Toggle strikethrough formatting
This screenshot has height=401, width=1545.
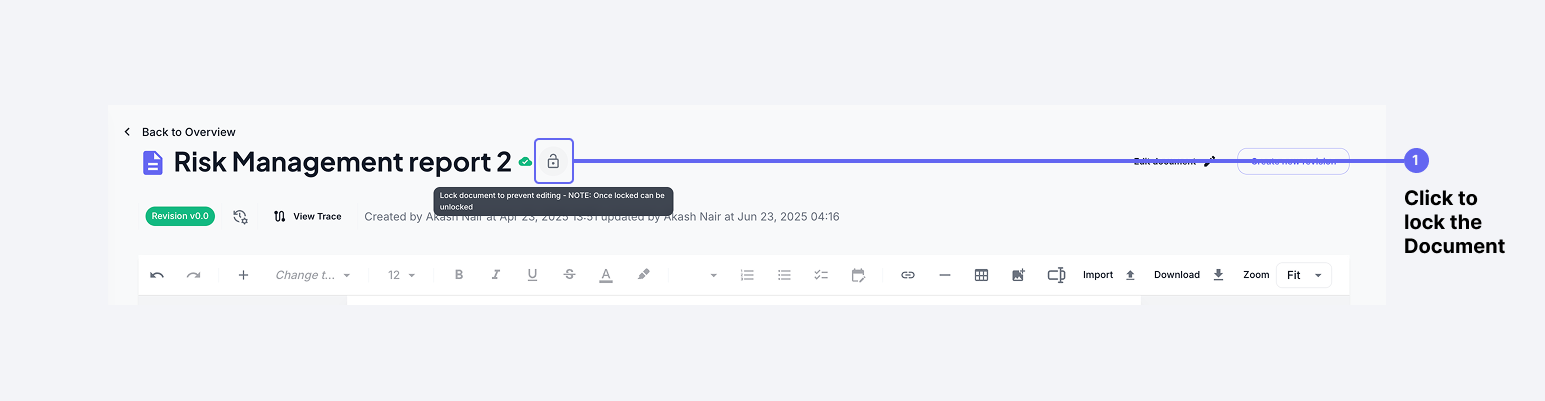569,275
